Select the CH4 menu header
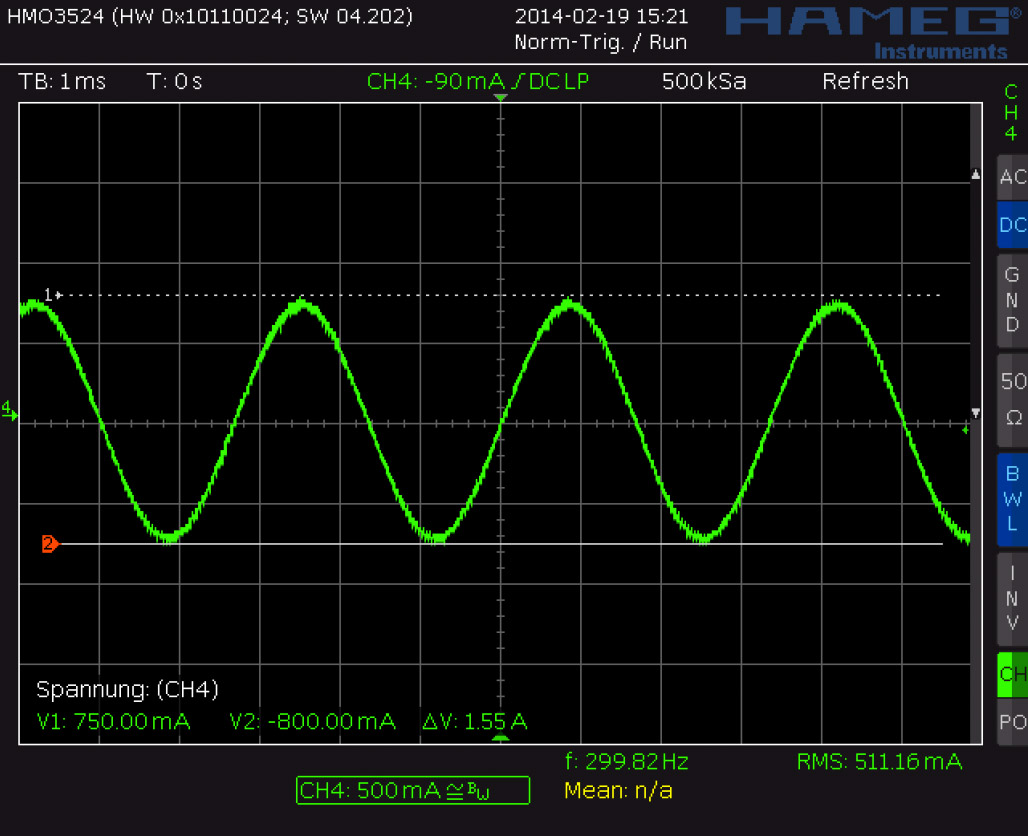 pyautogui.click(x=1012, y=113)
